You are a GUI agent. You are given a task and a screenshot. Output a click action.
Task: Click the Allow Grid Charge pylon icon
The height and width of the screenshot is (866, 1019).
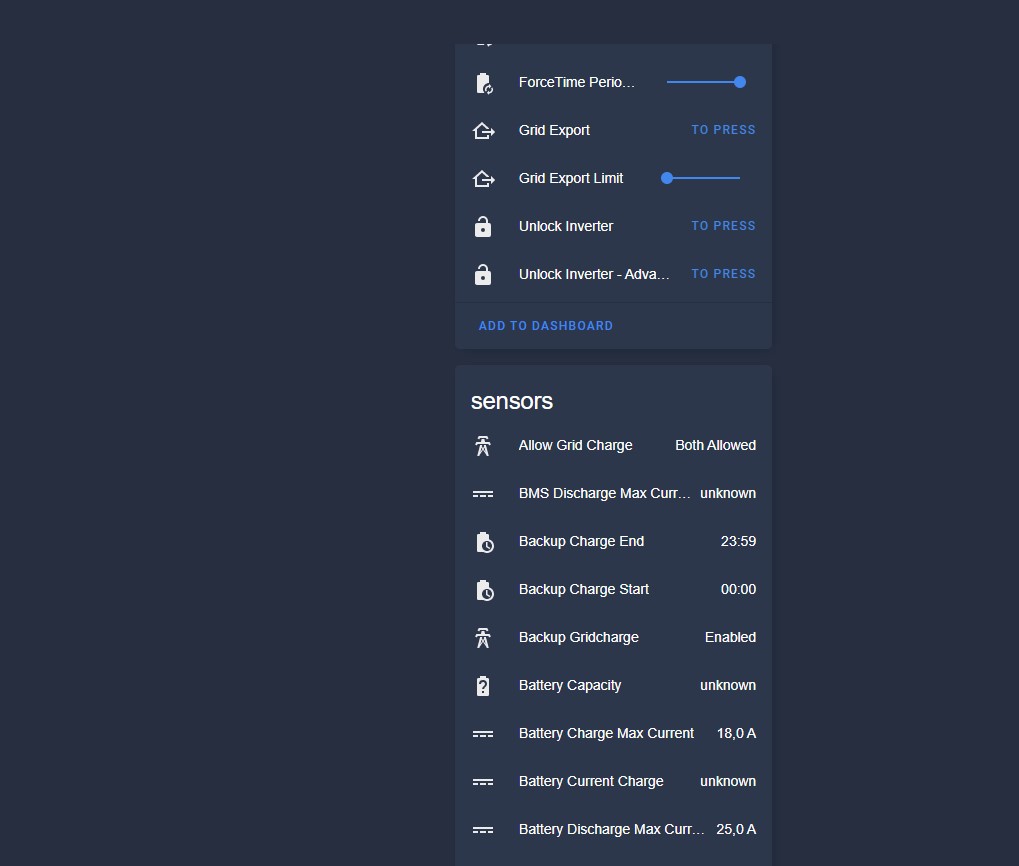tap(483, 446)
